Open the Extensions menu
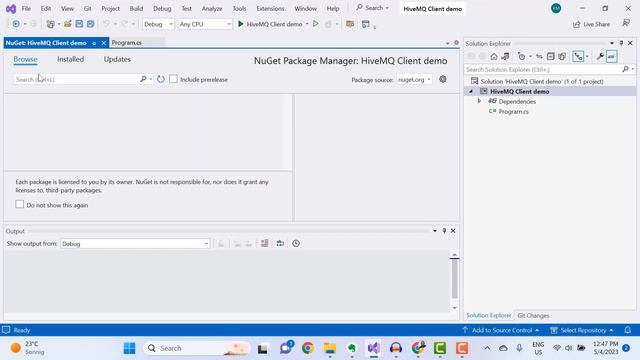This screenshot has height=360, width=640. click(270, 8)
